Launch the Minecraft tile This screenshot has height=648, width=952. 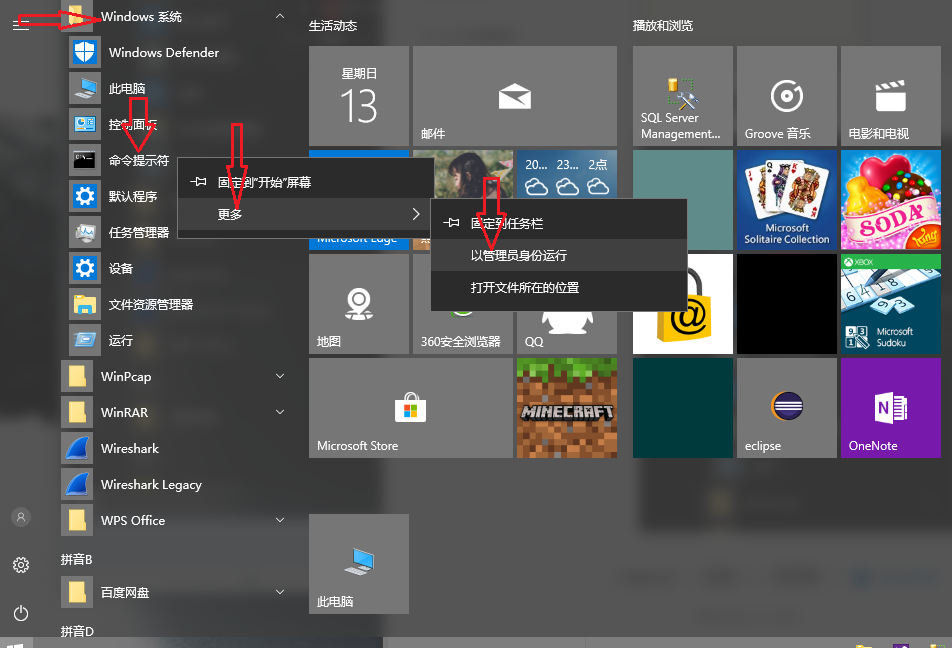[x=566, y=408]
